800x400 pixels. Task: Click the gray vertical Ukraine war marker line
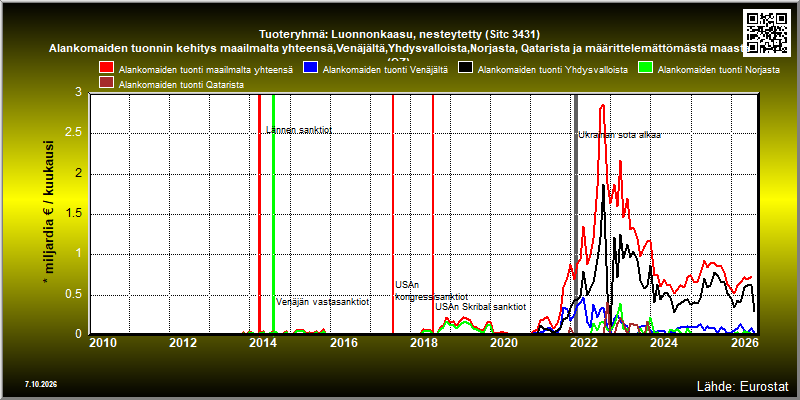click(576, 214)
